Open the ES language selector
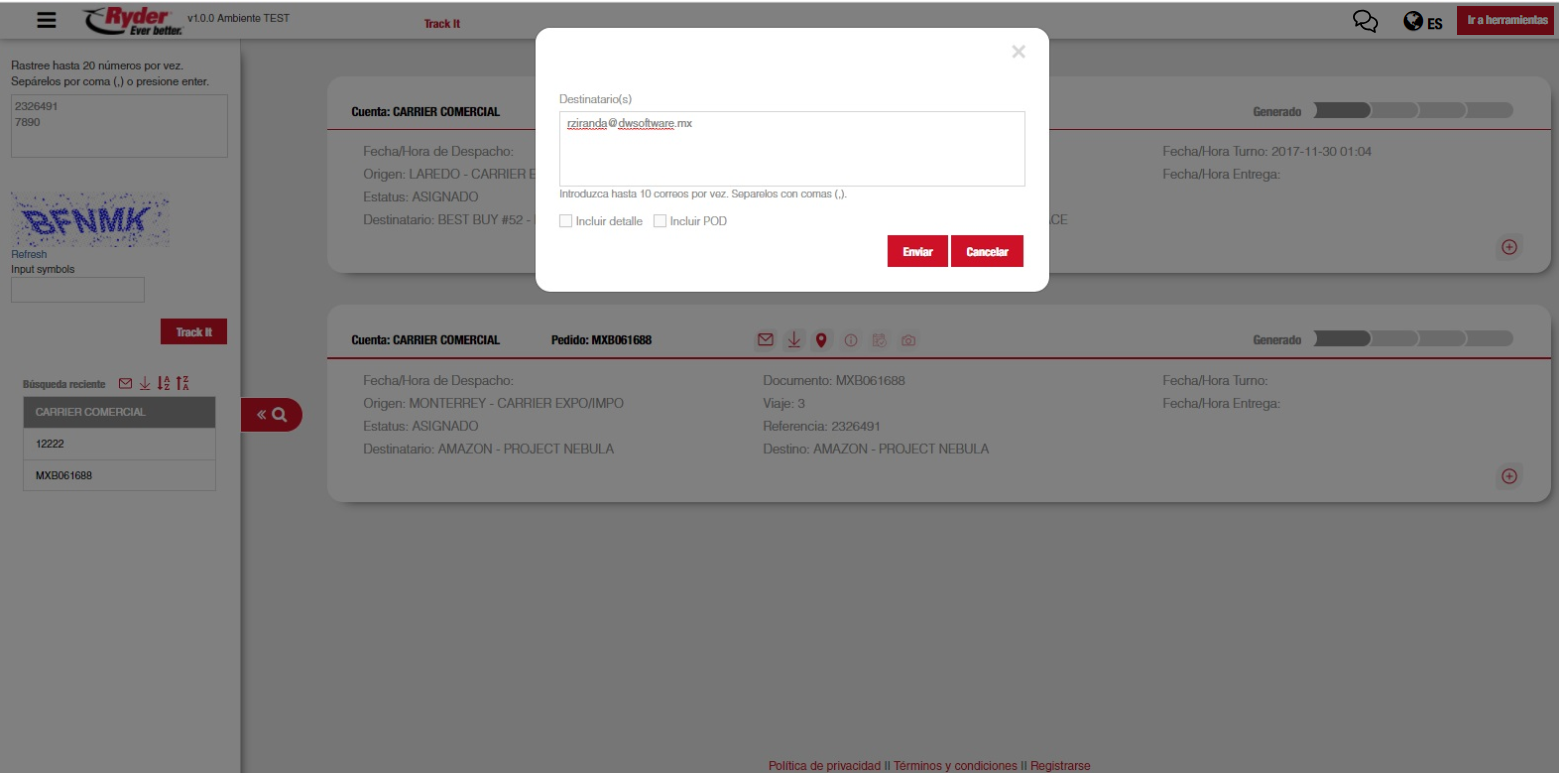1559x773 pixels. pyautogui.click(x=1424, y=22)
